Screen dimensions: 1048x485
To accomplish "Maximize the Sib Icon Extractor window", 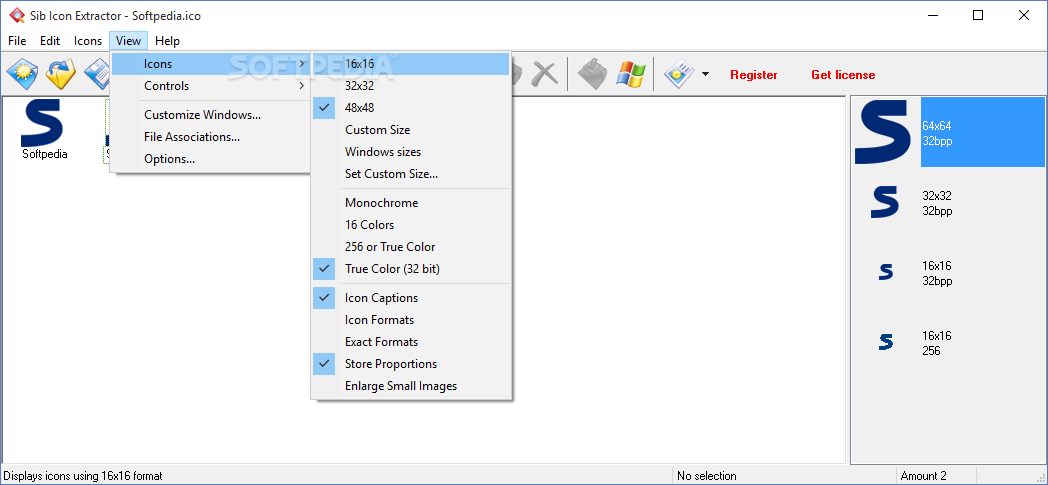I will [x=978, y=15].
